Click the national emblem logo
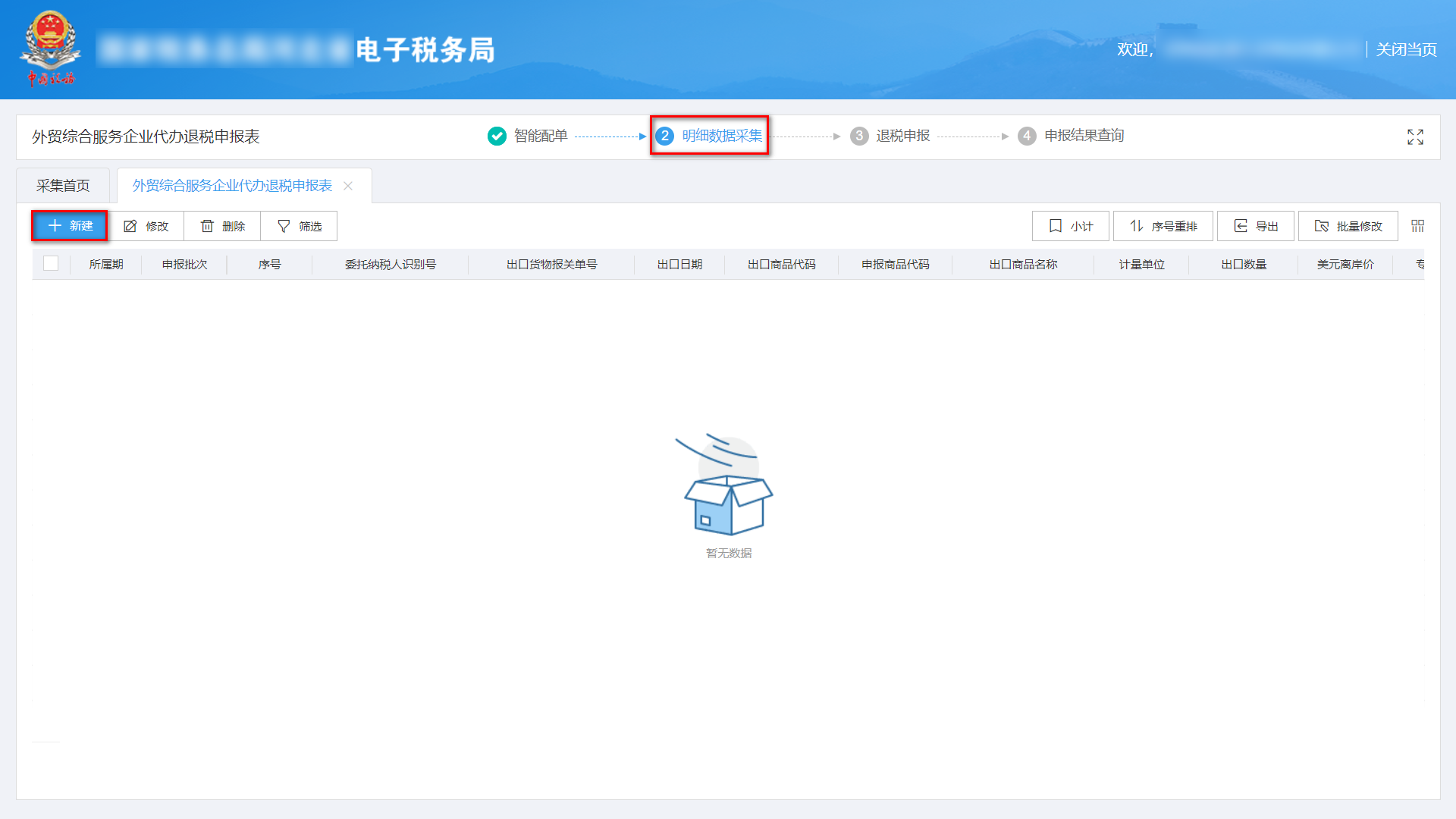 (51, 47)
